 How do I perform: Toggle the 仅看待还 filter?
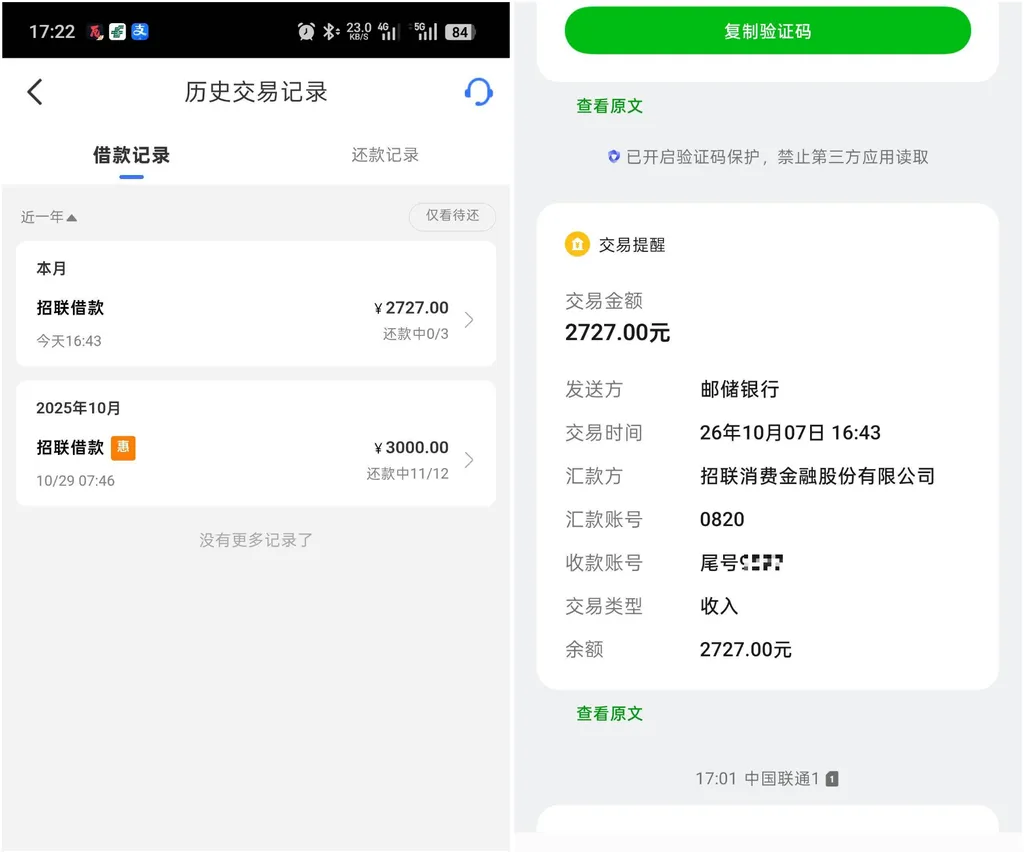[x=452, y=216]
